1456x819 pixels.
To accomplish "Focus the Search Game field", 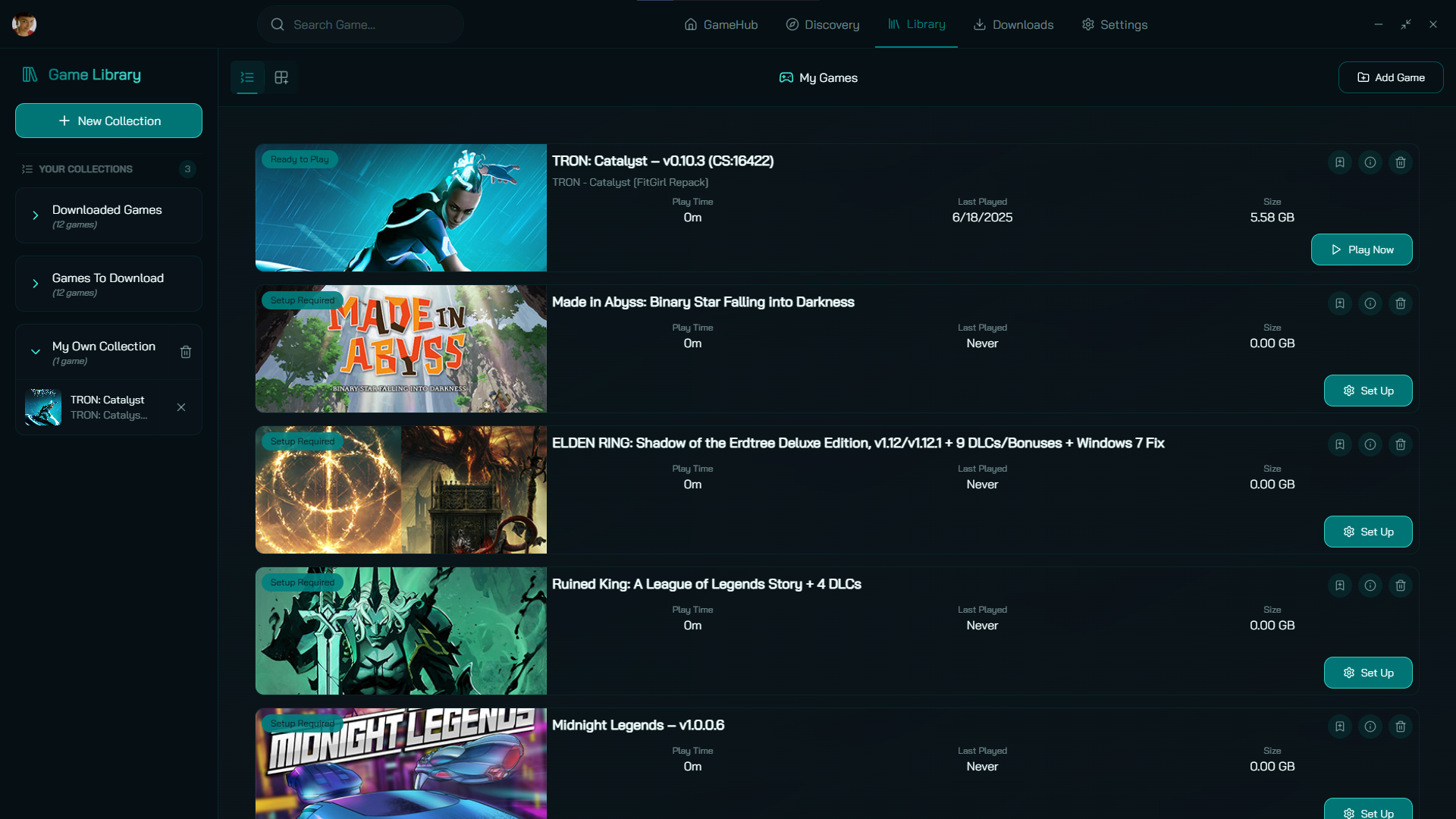I will (x=360, y=24).
